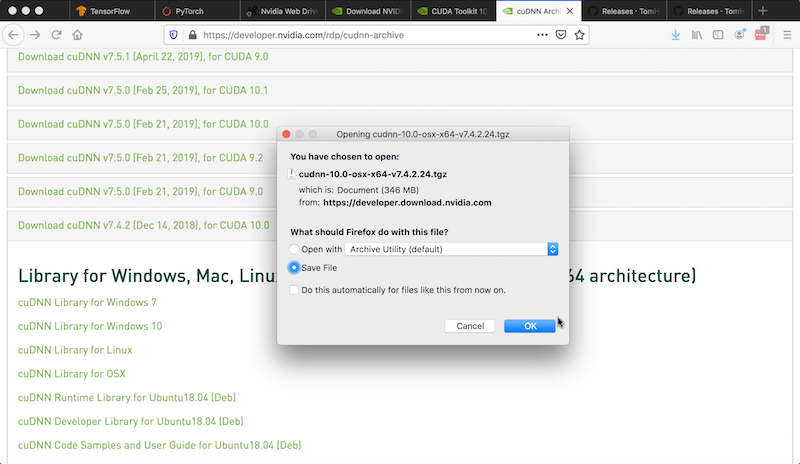Open the Library bookshelf icon
The width and height of the screenshot is (800, 464).
point(696,35)
